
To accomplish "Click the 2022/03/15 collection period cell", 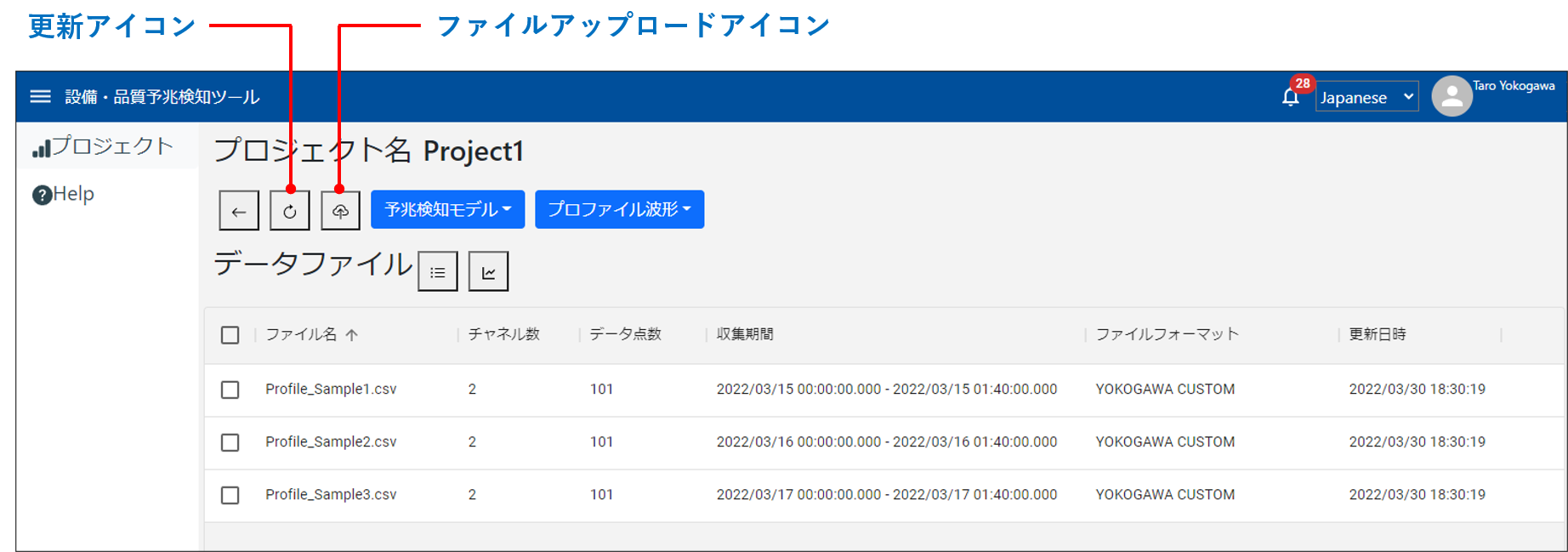I will tap(887, 389).
